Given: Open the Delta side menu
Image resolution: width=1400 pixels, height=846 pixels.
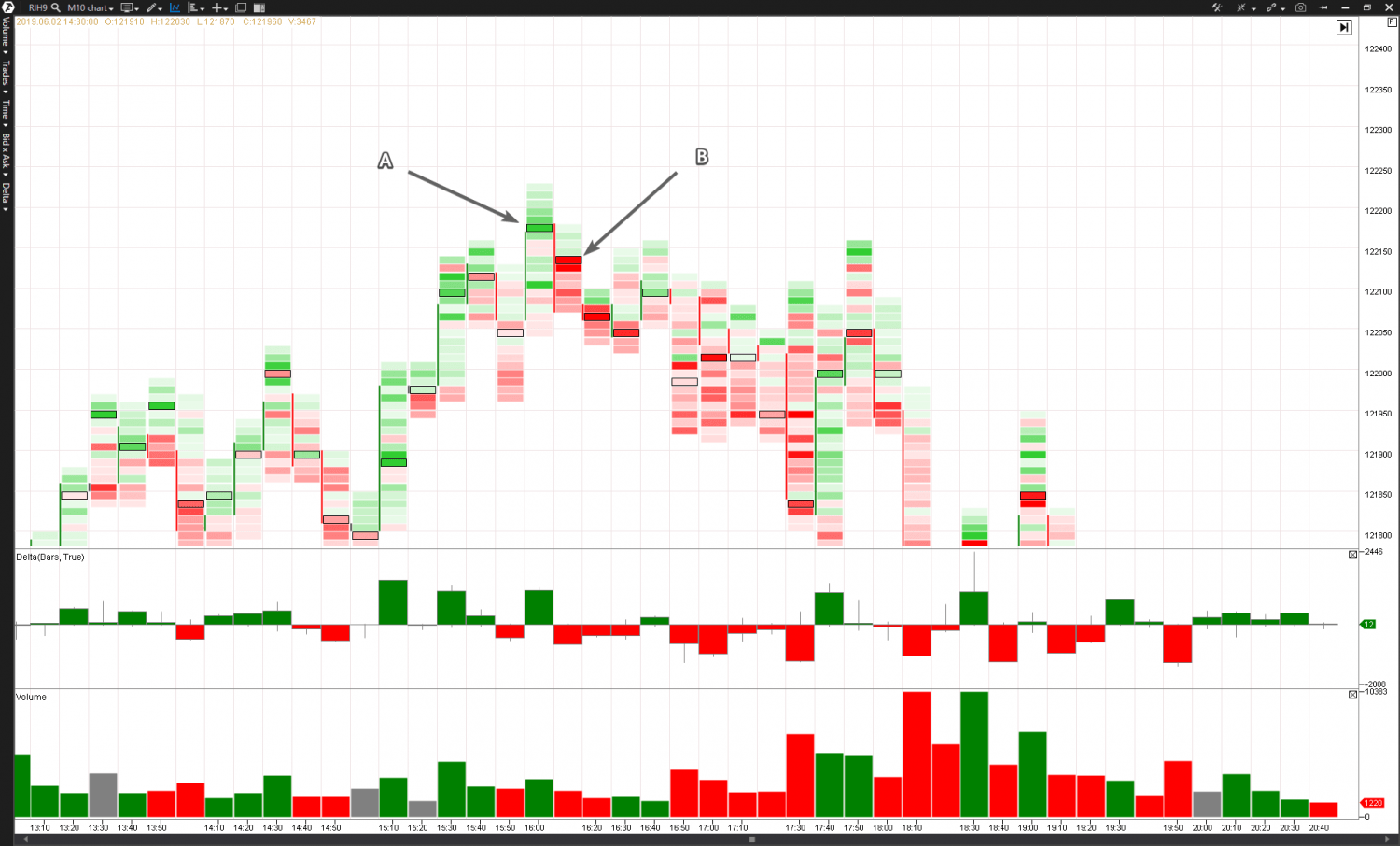Looking at the screenshot, I should click(x=6, y=196).
